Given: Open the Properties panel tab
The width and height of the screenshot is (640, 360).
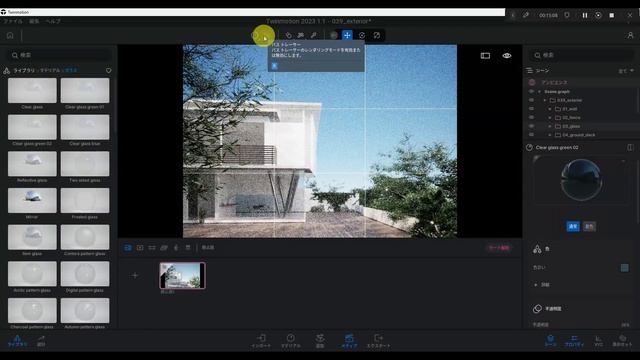Looking at the screenshot, I should pyautogui.click(x=574, y=340).
